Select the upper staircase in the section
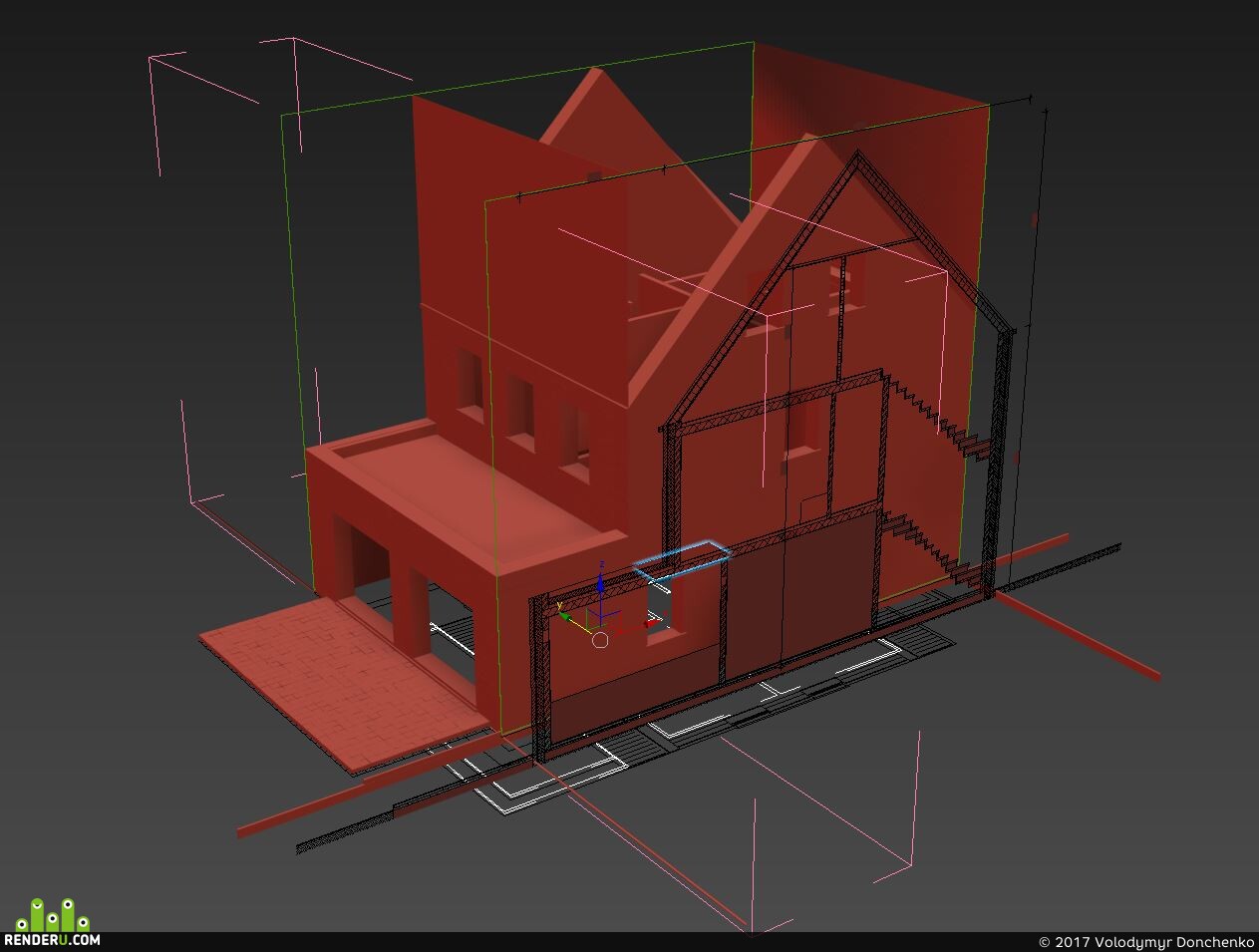The image size is (1259, 952). (936, 417)
